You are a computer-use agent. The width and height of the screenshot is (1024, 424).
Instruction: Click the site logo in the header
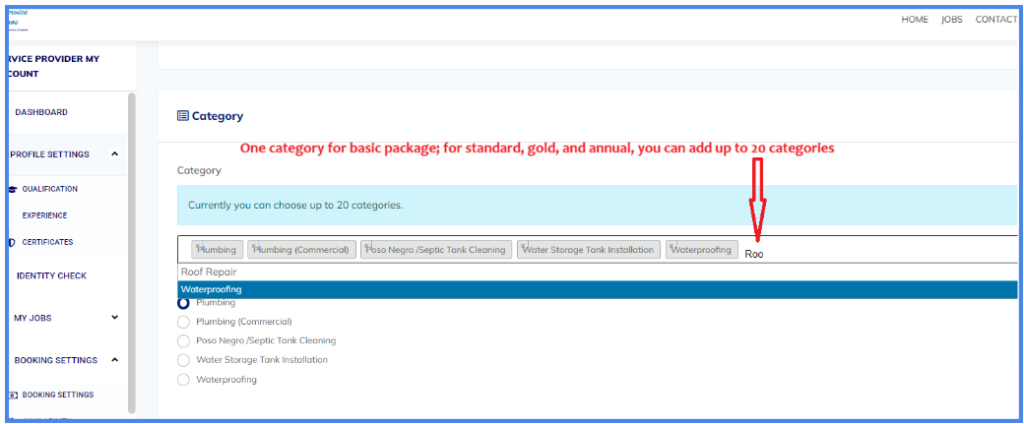[x=17, y=20]
